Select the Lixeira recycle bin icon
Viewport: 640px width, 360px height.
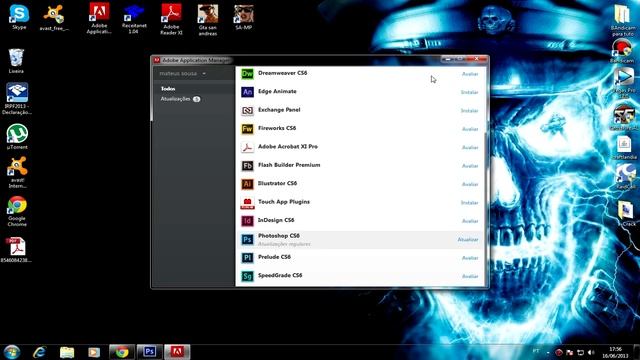16,61
